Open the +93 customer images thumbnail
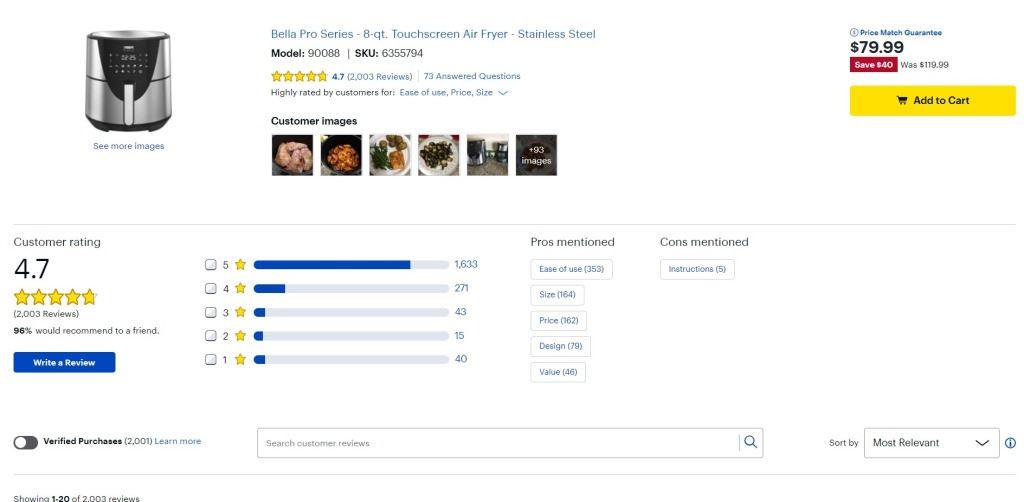Viewport: 1024px width, 502px height. pos(536,155)
